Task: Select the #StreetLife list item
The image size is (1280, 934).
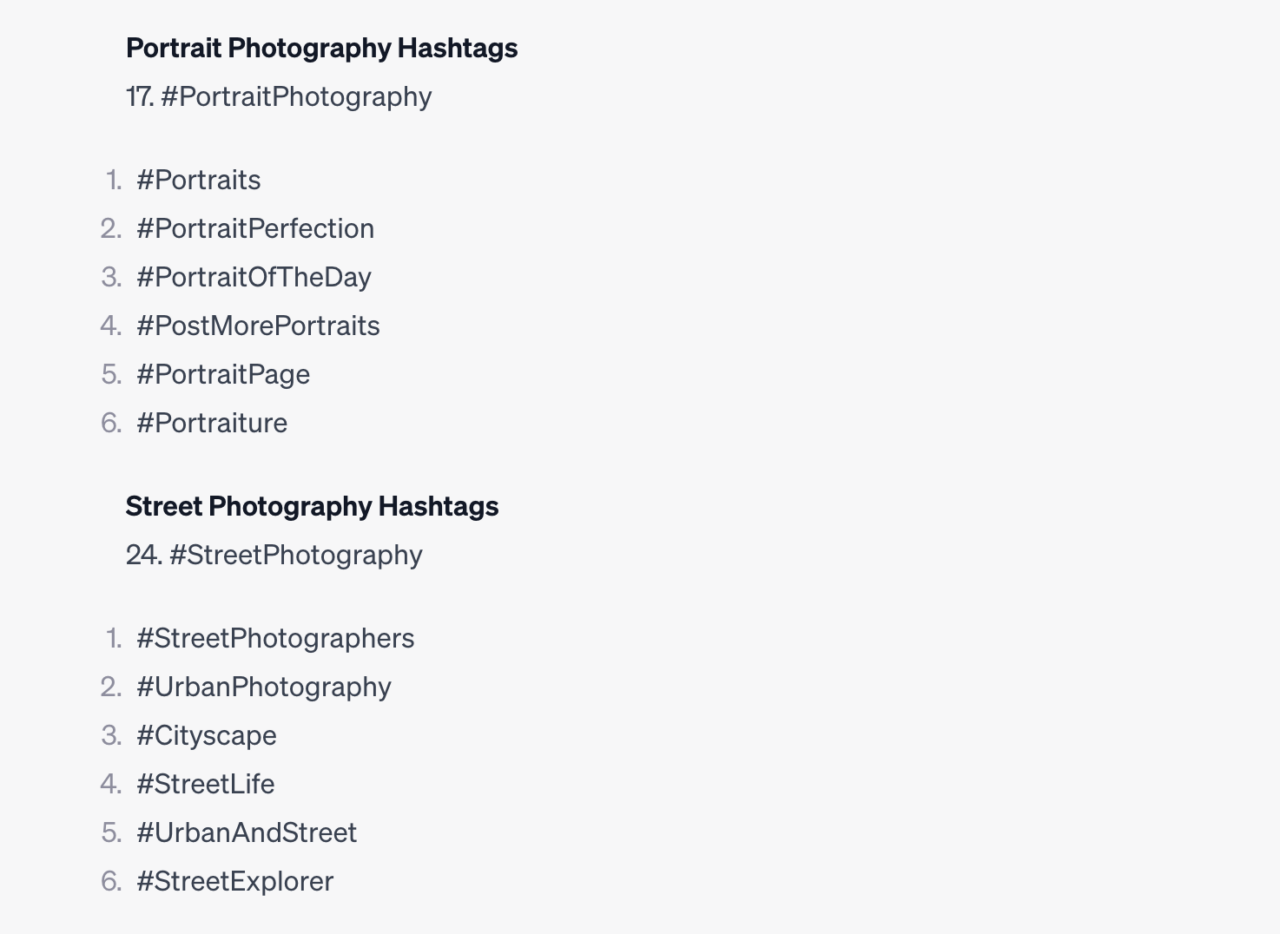Action: coord(205,784)
